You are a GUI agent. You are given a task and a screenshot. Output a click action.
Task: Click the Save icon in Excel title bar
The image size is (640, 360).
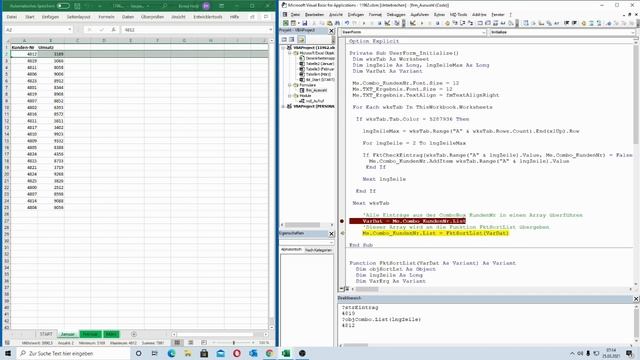77,6
